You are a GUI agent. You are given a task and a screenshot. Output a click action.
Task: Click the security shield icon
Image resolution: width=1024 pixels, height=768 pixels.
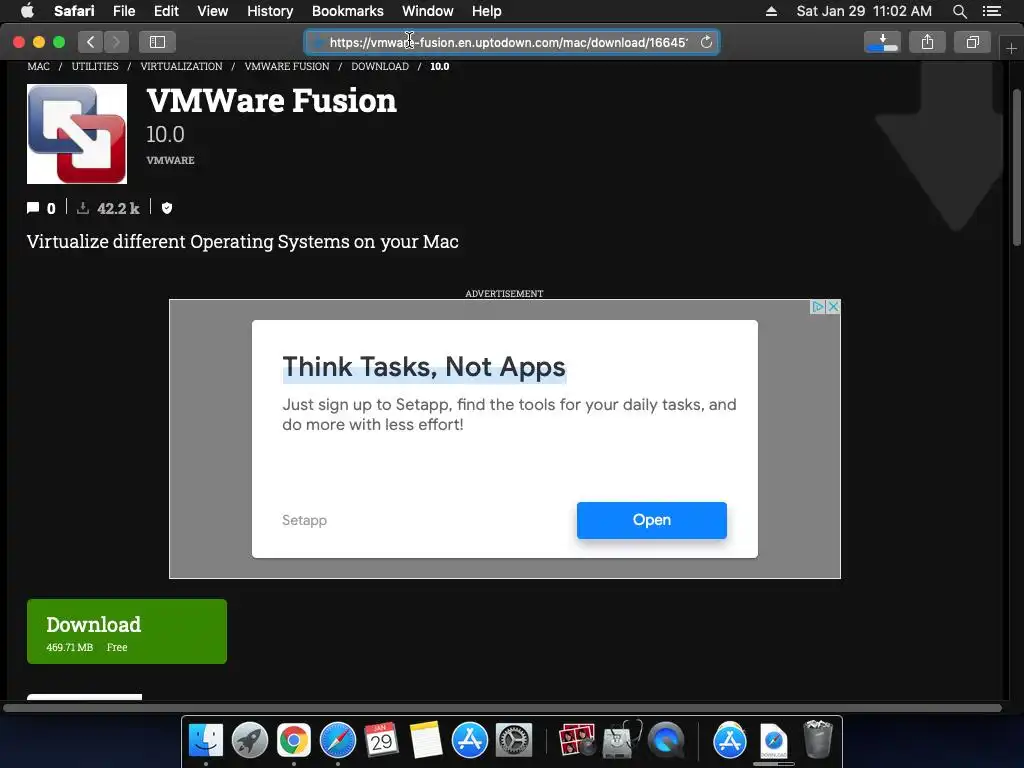click(x=167, y=208)
